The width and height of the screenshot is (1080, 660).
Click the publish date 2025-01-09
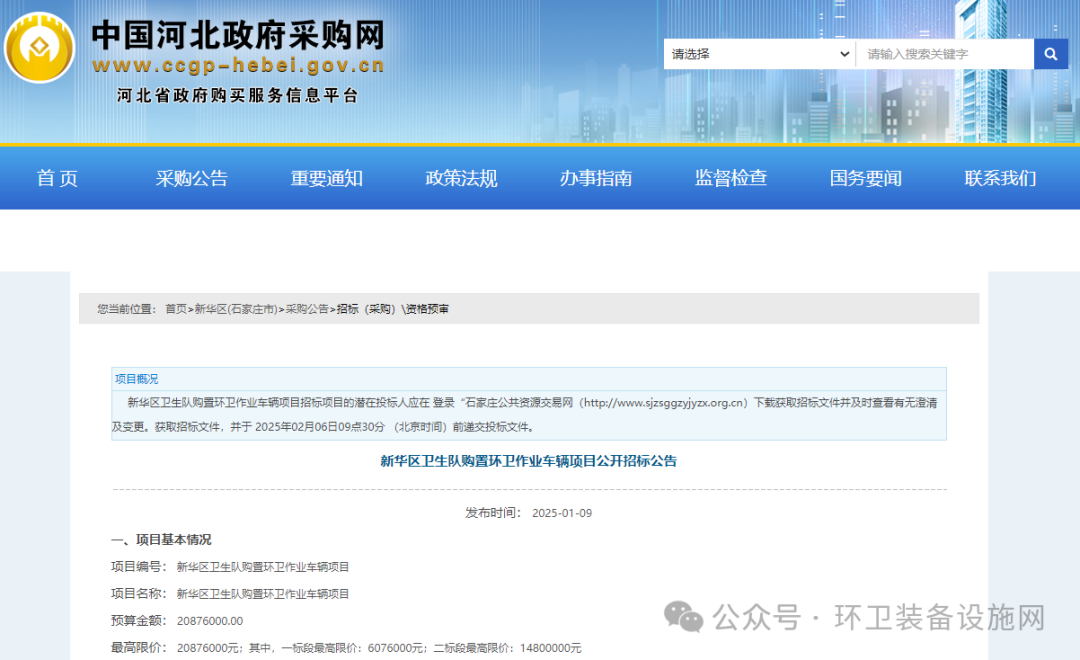[562, 513]
